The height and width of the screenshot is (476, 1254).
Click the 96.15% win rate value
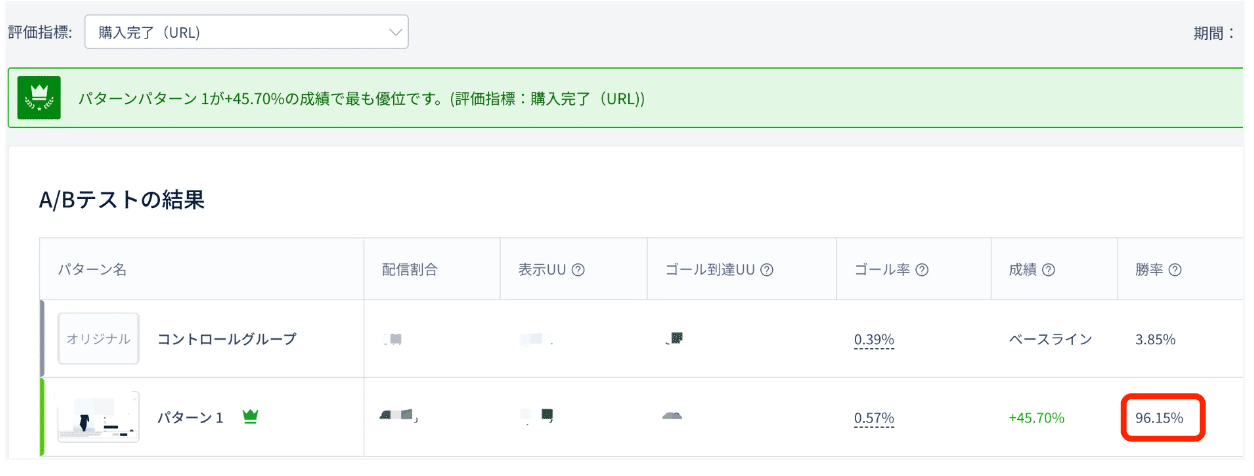click(x=1159, y=417)
